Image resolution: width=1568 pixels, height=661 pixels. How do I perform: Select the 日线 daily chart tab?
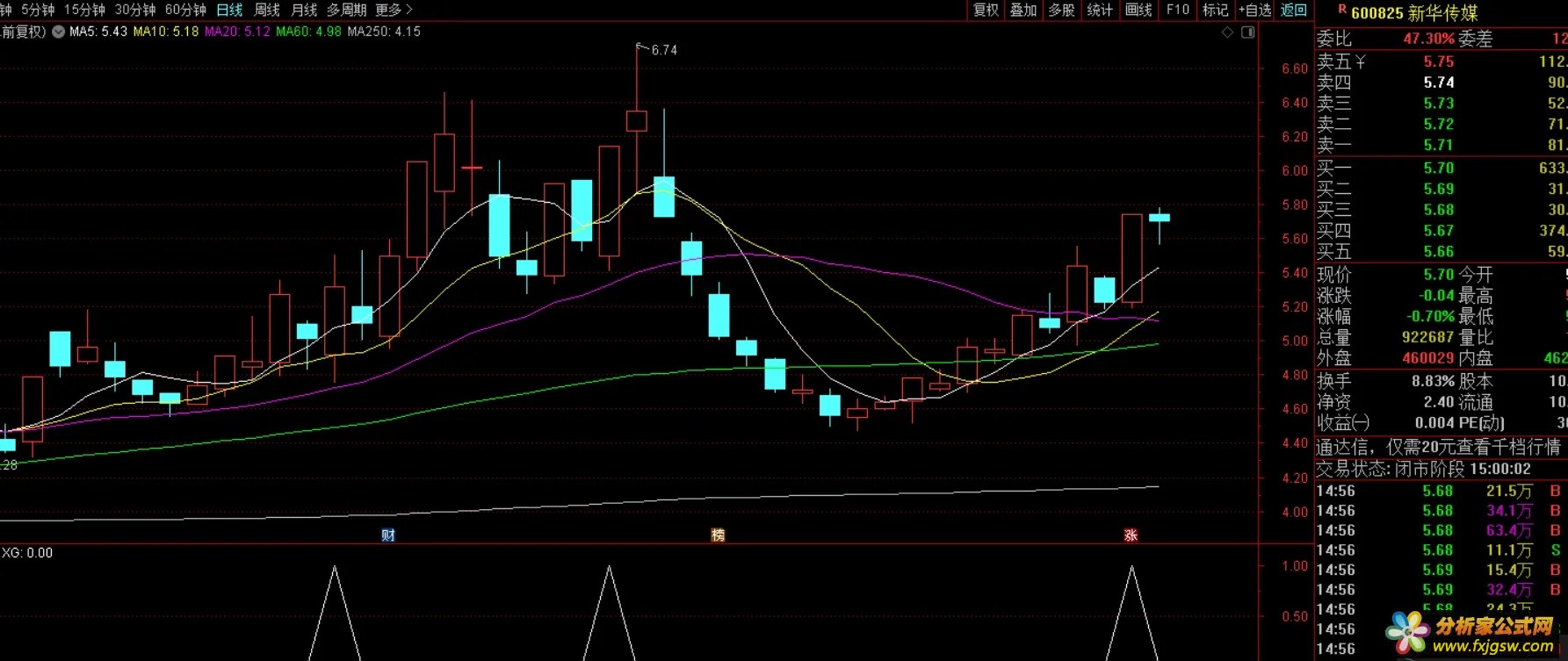pos(229,10)
